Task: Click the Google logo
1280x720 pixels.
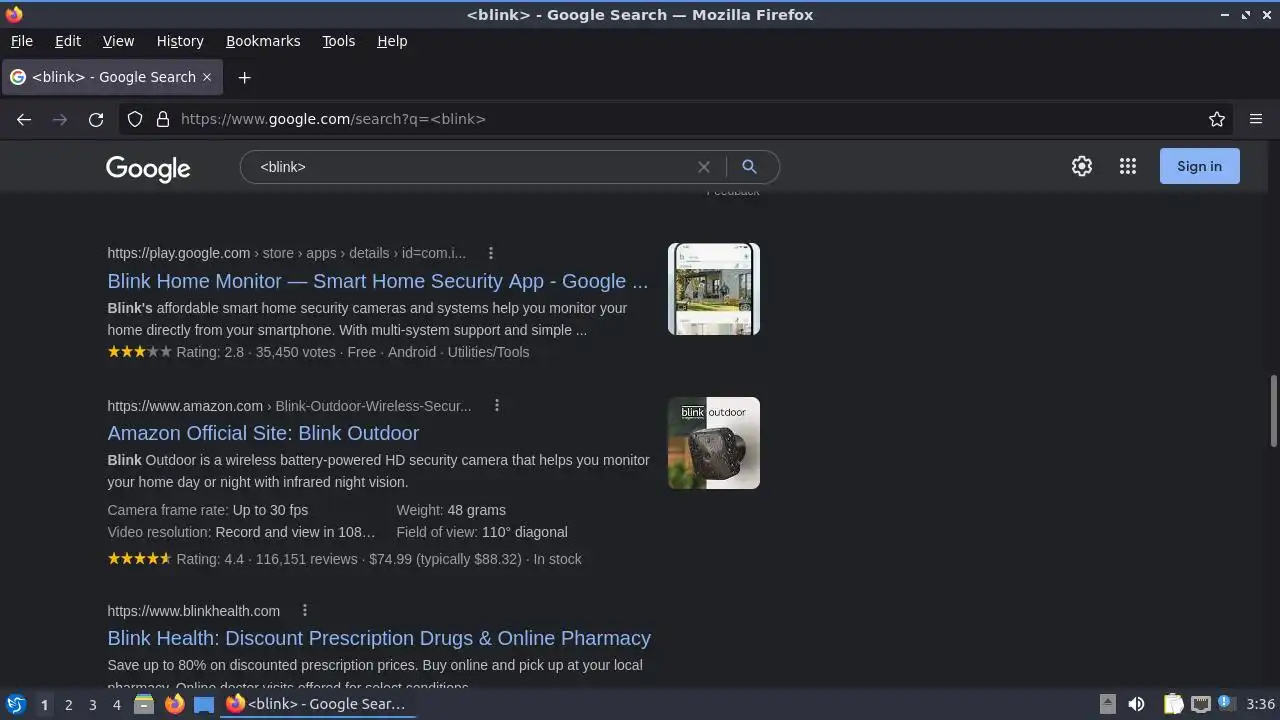Action: 148,168
